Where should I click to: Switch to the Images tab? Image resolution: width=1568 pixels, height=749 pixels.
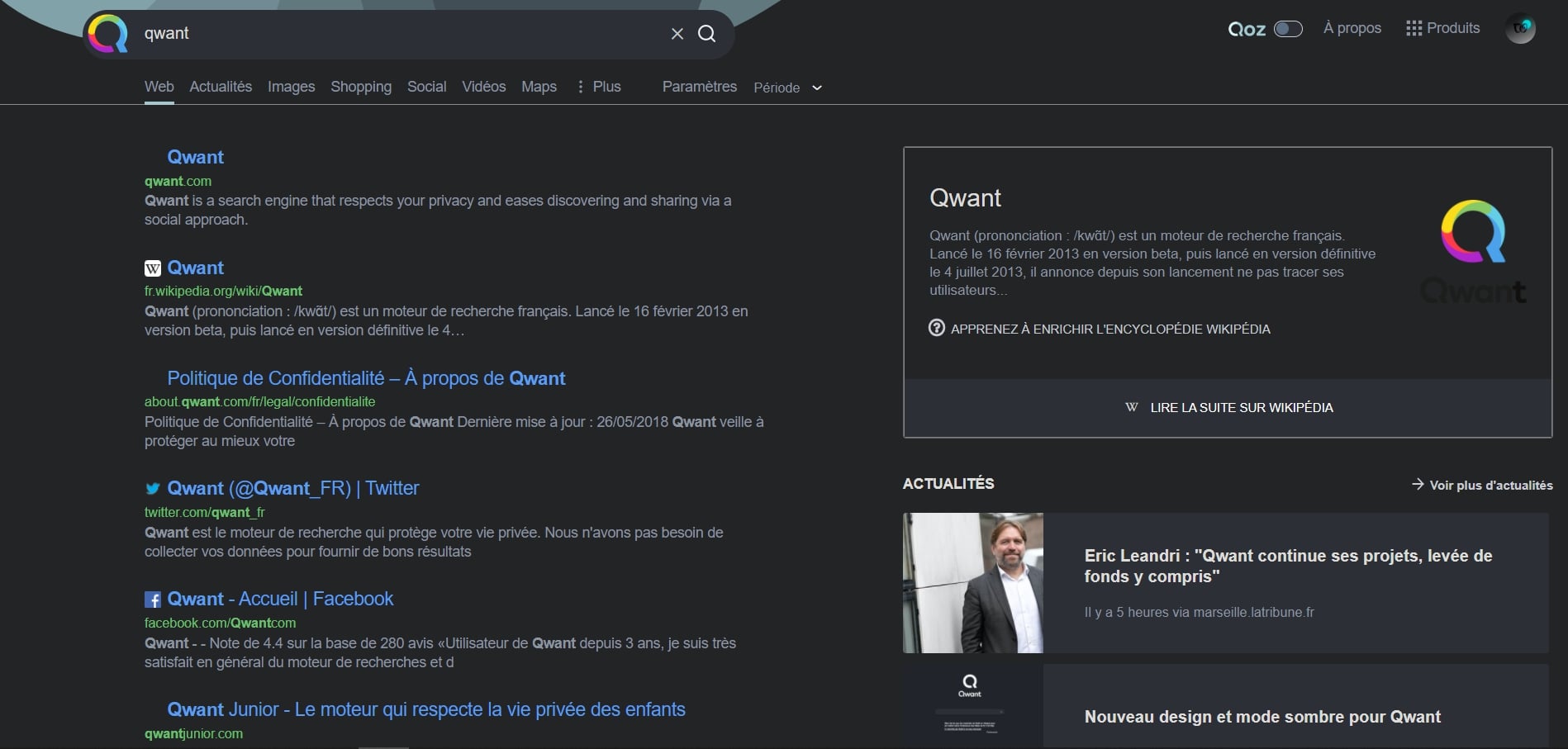coord(291,86)
